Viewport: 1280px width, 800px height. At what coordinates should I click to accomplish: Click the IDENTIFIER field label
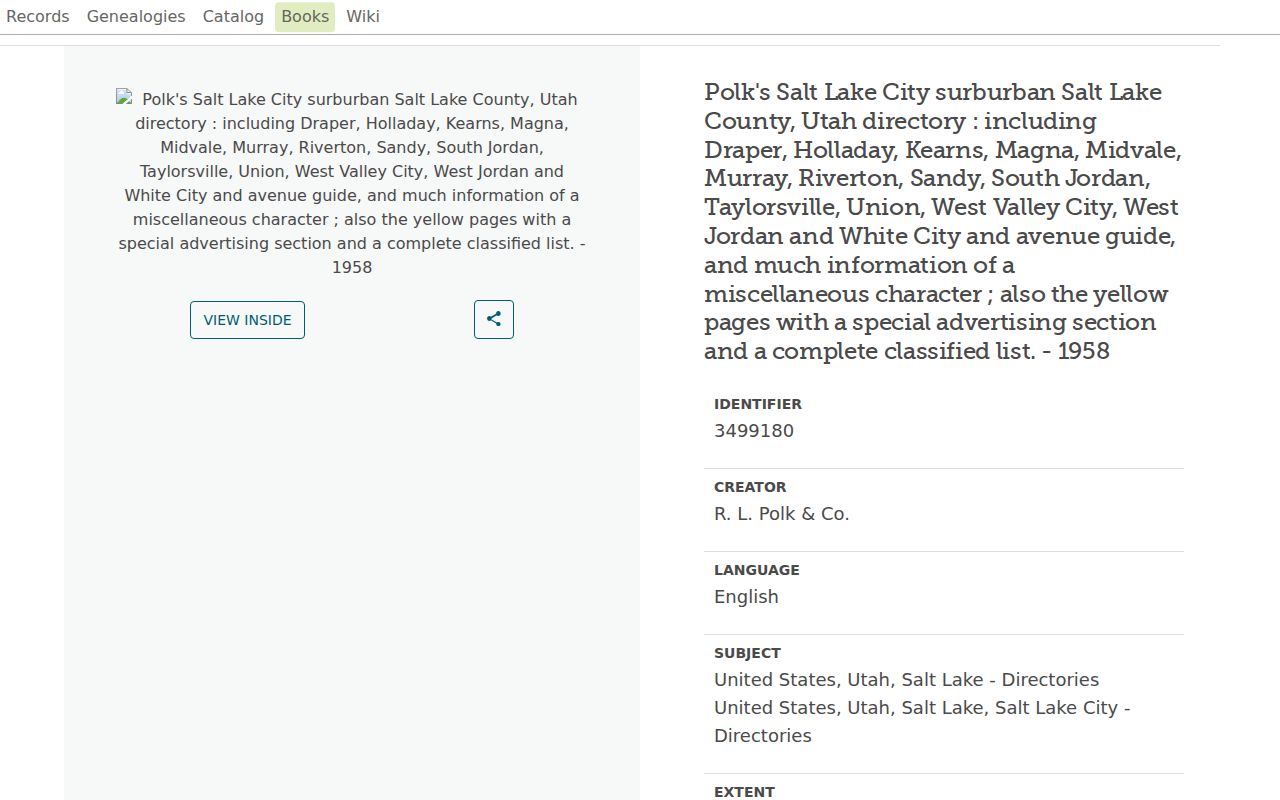coord(758,404)
